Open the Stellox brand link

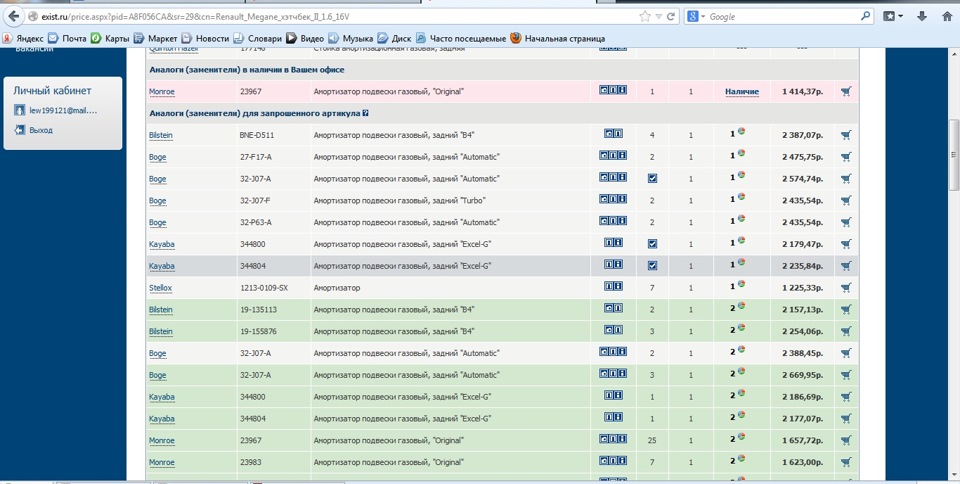160,288
